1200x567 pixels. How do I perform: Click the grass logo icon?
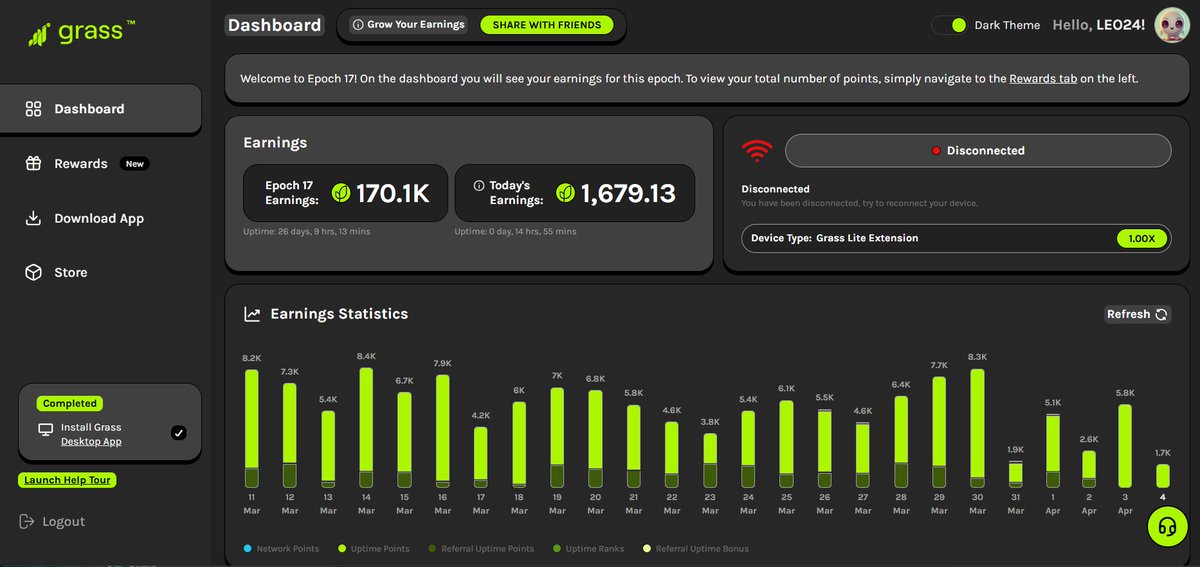coord(39,36)
